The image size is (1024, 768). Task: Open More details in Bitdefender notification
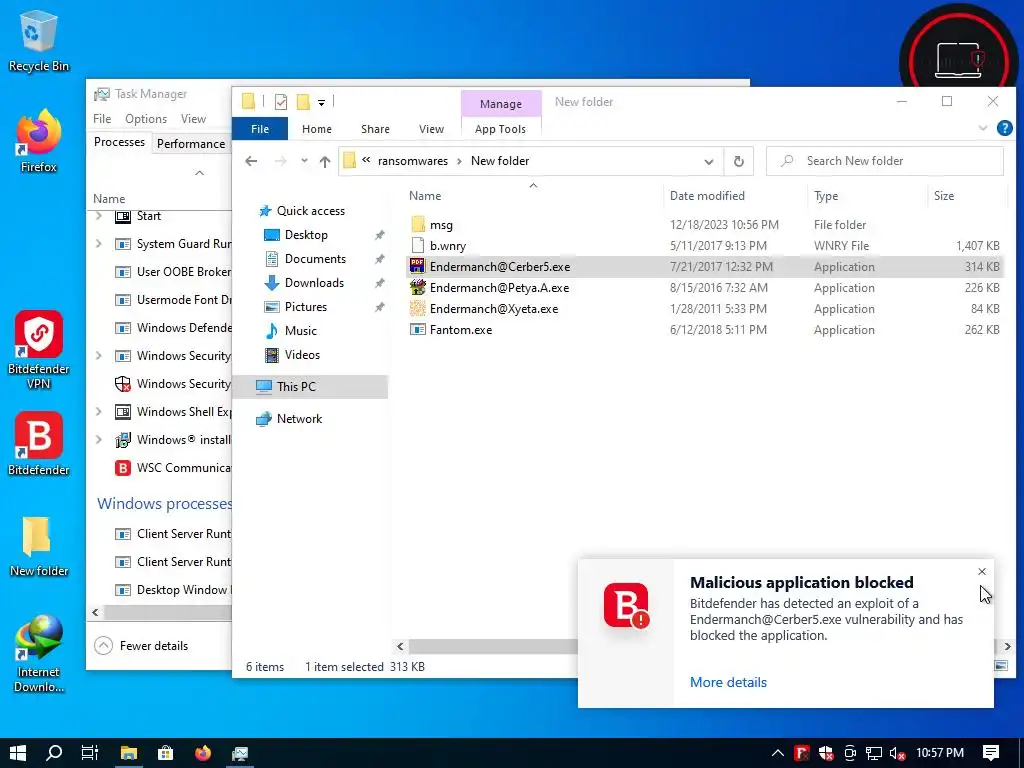pyautogui.click(x=728, y=682)
